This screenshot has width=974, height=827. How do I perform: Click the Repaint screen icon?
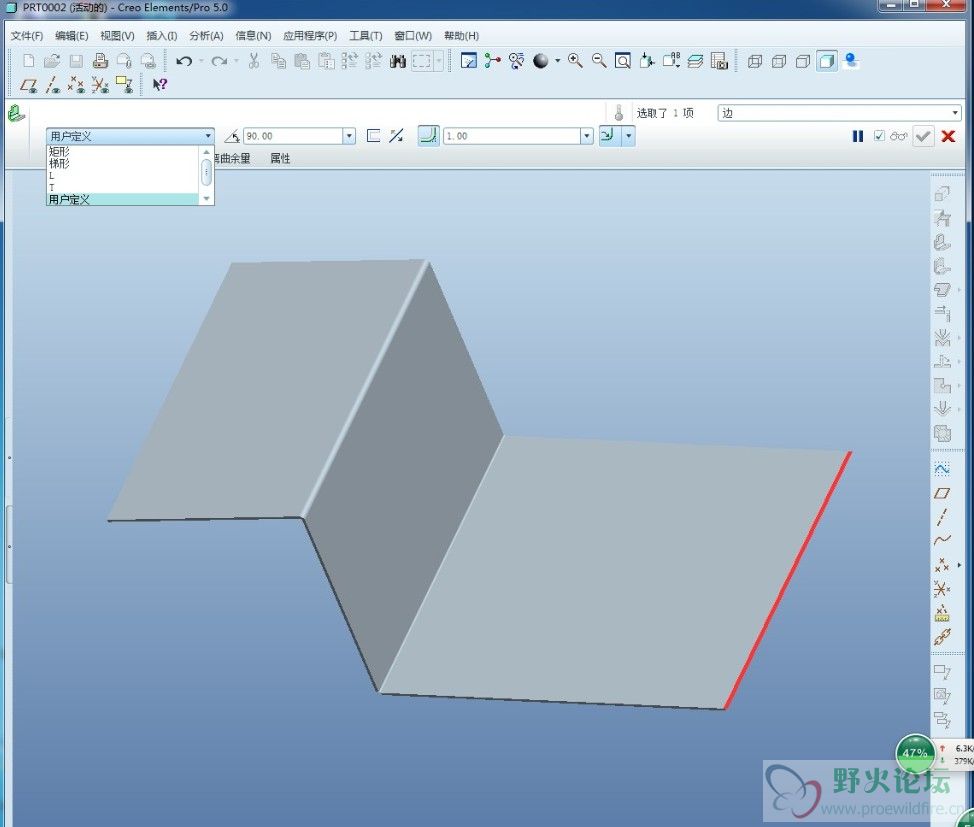469,61
